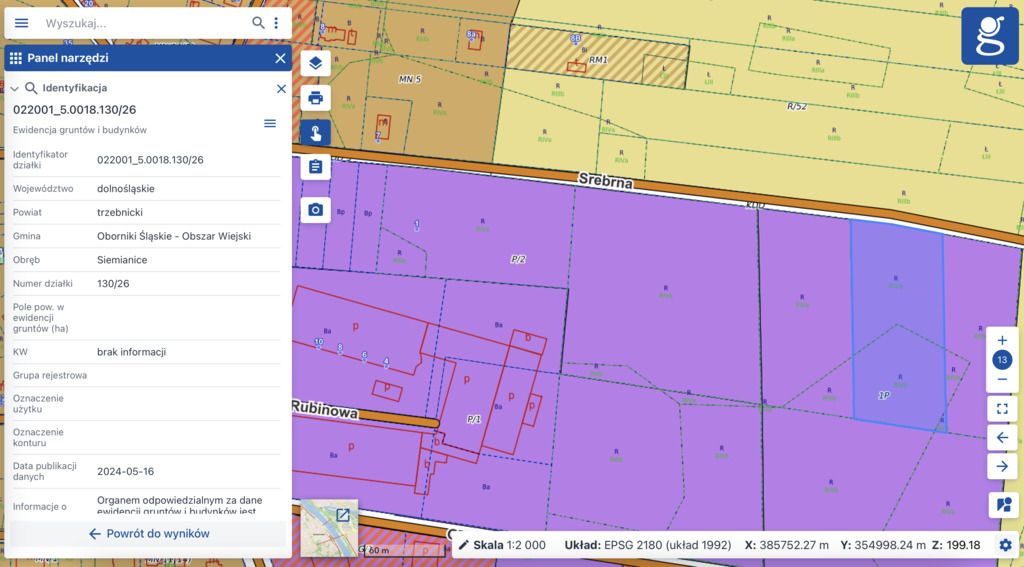Click the search magnifier icon
The height and width of the screenshot is (567, 1024).
click(x=258, y=23)
